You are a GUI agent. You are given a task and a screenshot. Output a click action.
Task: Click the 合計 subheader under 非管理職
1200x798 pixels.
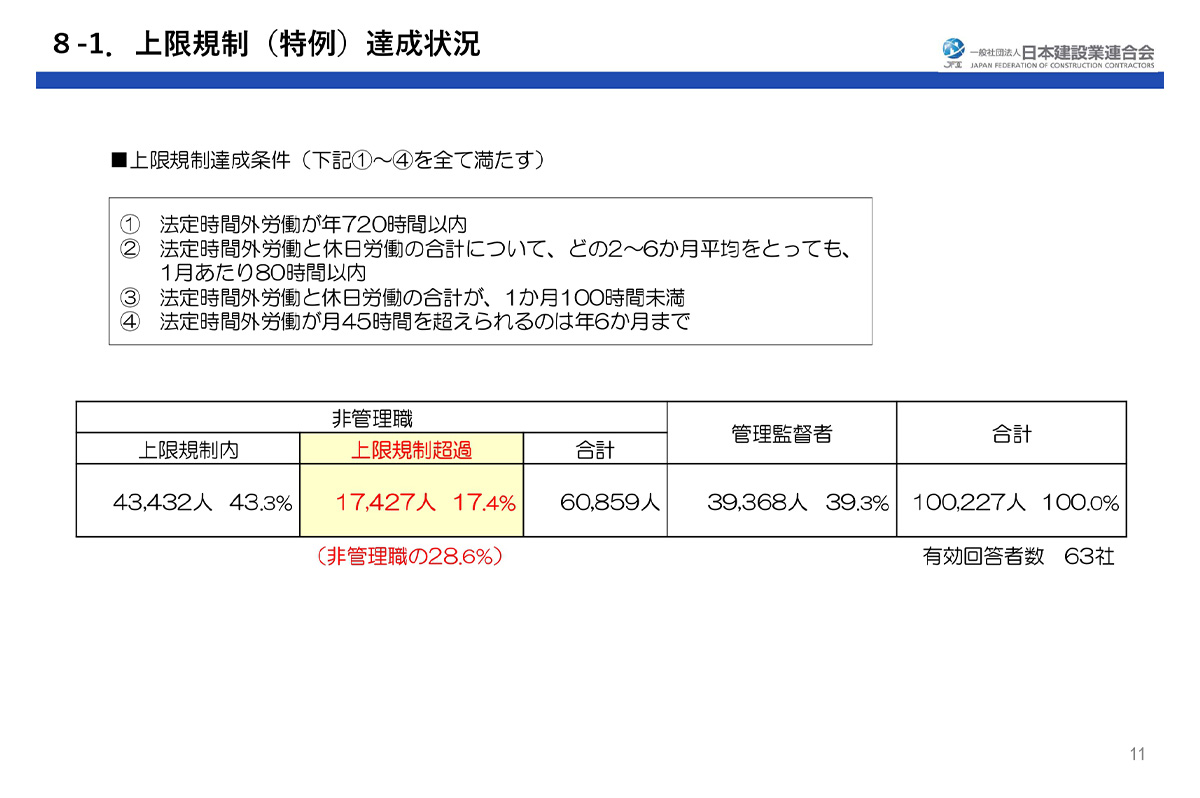coord(595,449)
